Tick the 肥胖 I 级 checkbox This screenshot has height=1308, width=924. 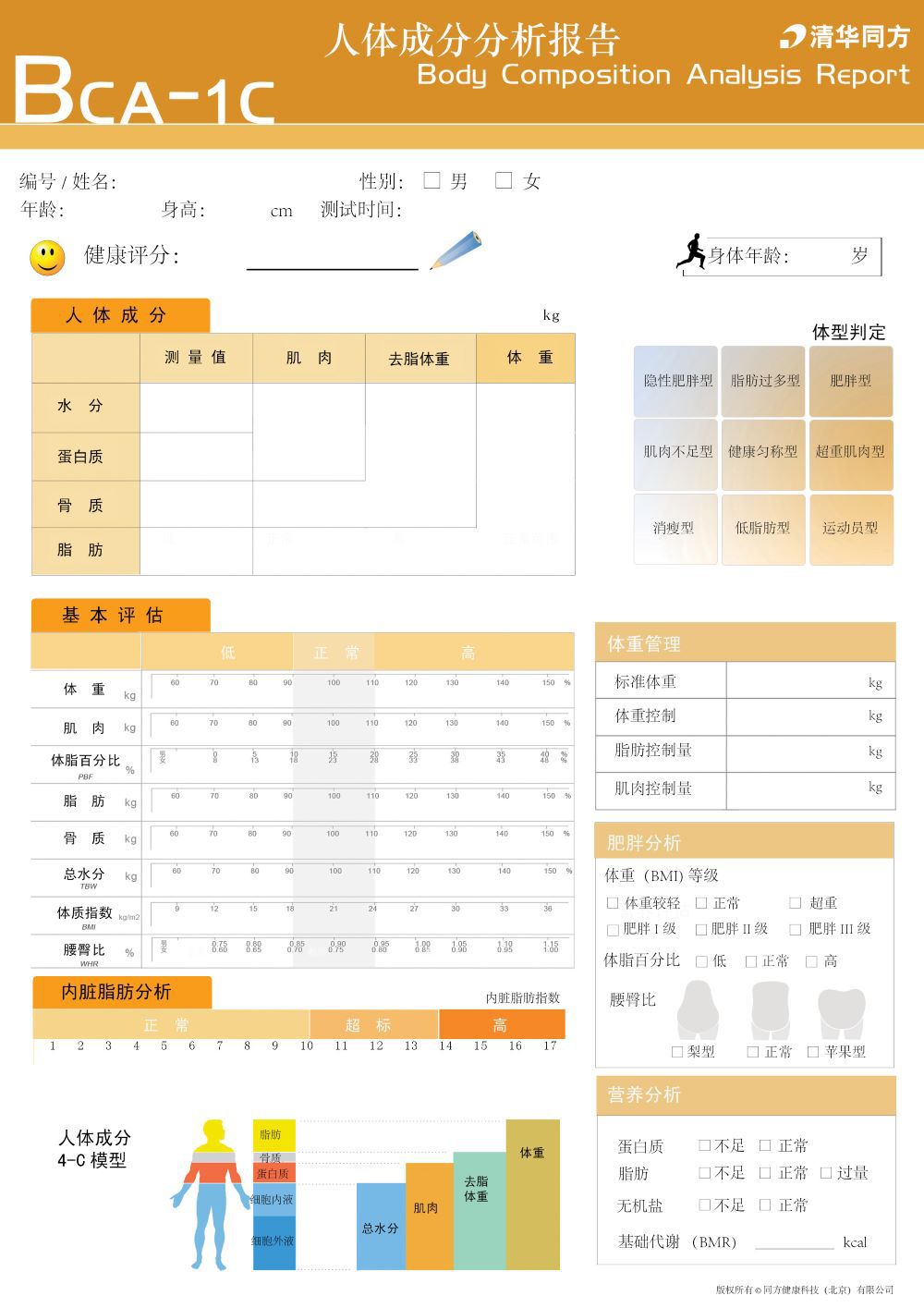tap(612, 929)
